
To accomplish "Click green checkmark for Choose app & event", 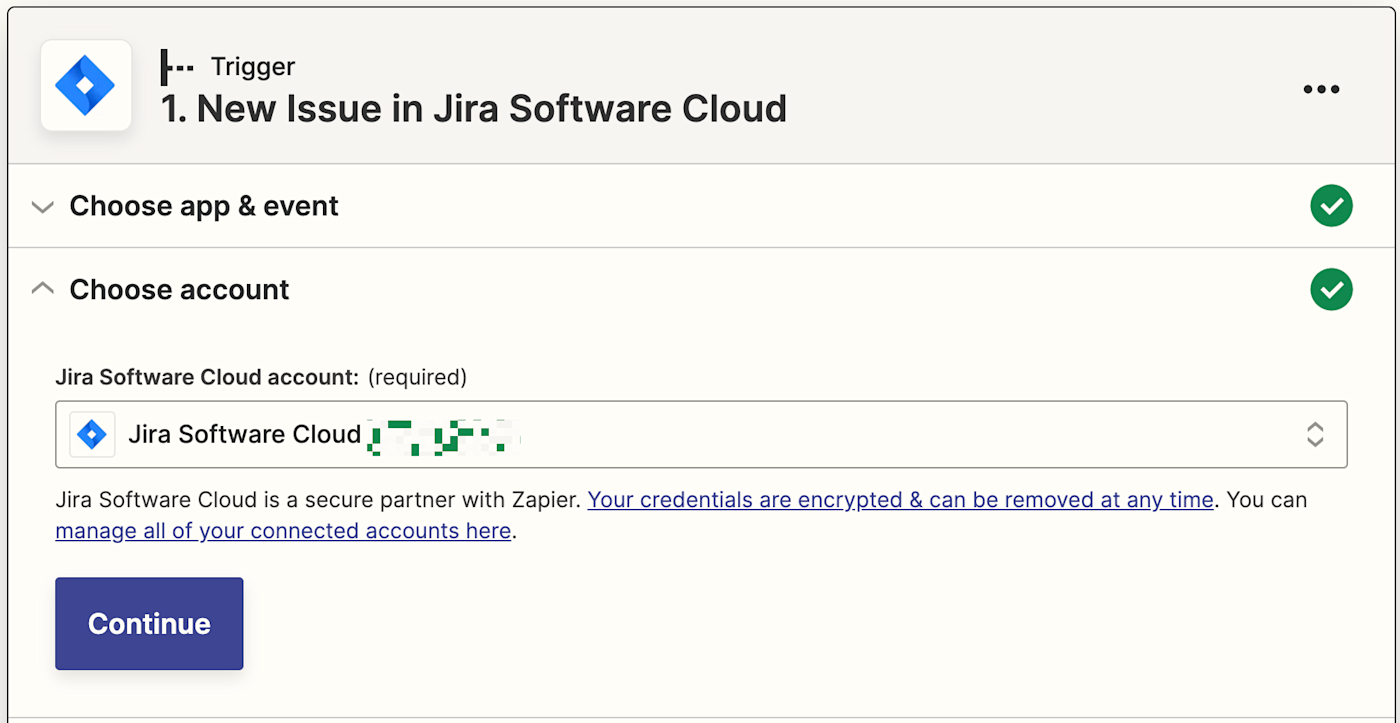I will point(1331,206).
